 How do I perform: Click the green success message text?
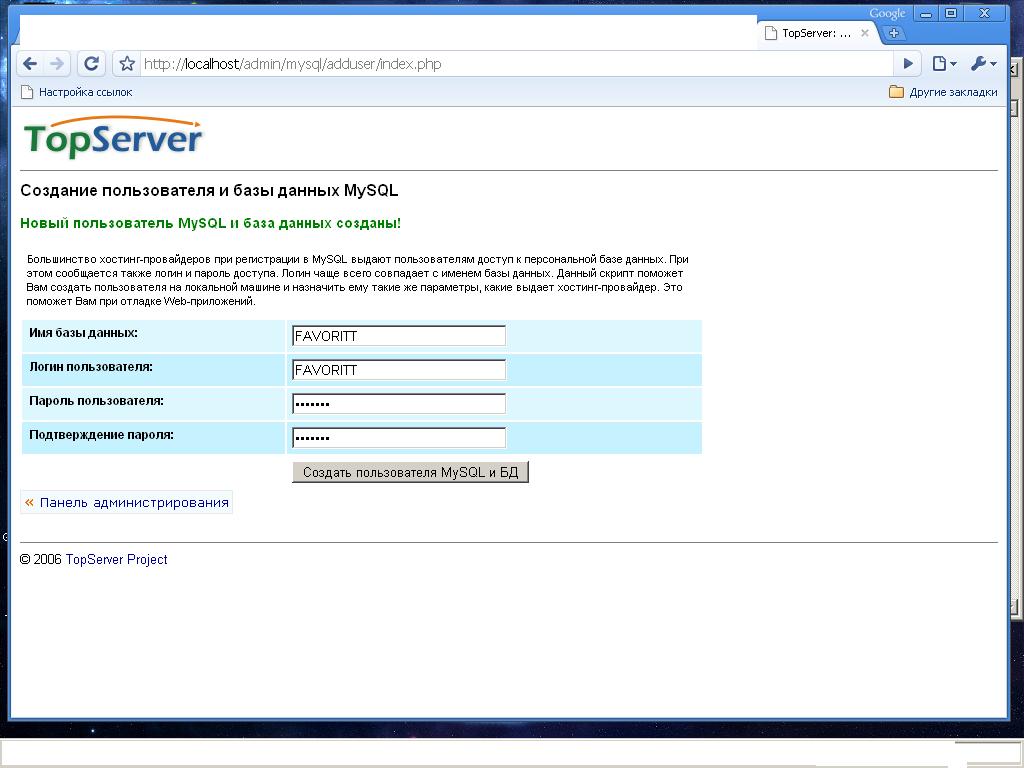pos(210,223)
